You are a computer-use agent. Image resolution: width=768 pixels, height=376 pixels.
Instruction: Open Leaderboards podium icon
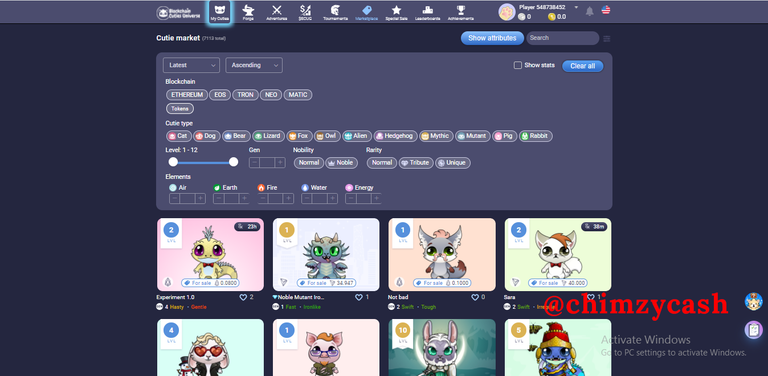tap(428, 10)
